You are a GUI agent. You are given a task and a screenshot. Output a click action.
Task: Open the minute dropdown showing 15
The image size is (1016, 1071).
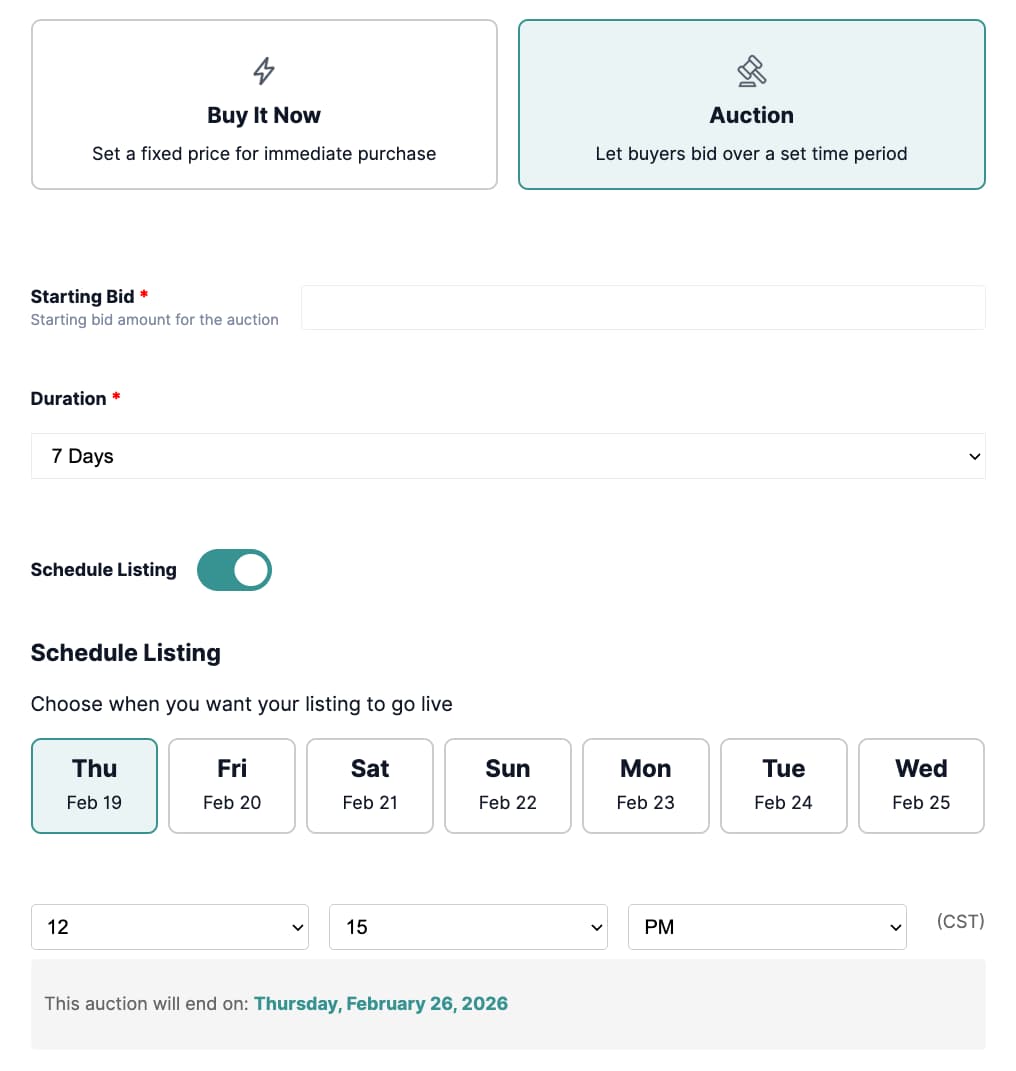[468, 926]
